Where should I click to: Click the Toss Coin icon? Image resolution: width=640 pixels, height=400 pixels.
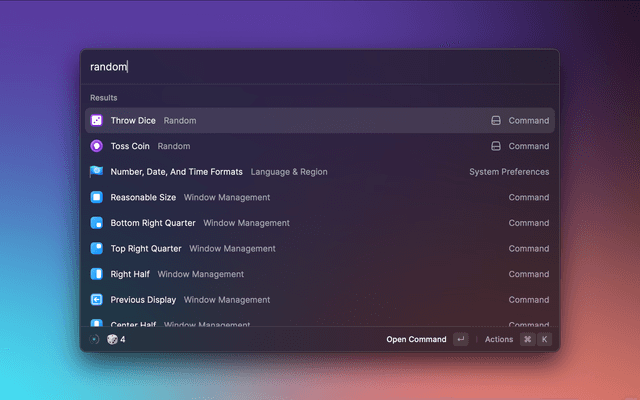point(97,146)
